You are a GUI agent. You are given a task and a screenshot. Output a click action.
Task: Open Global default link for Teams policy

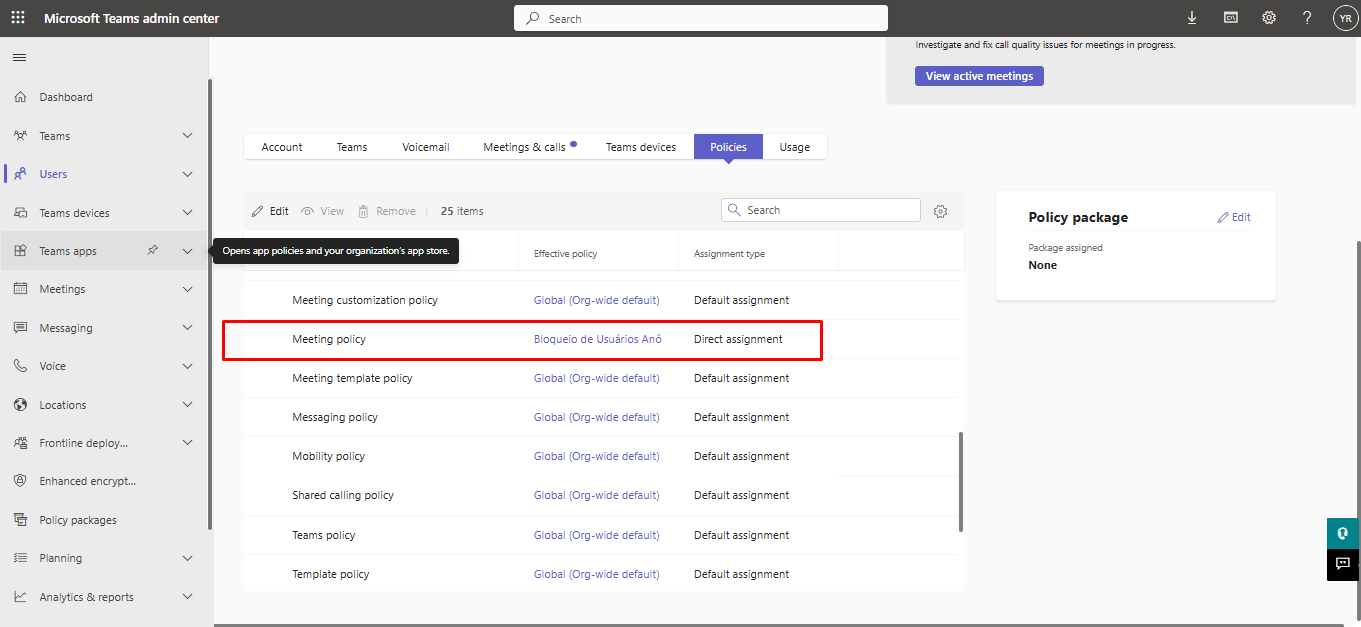(597, 535)
